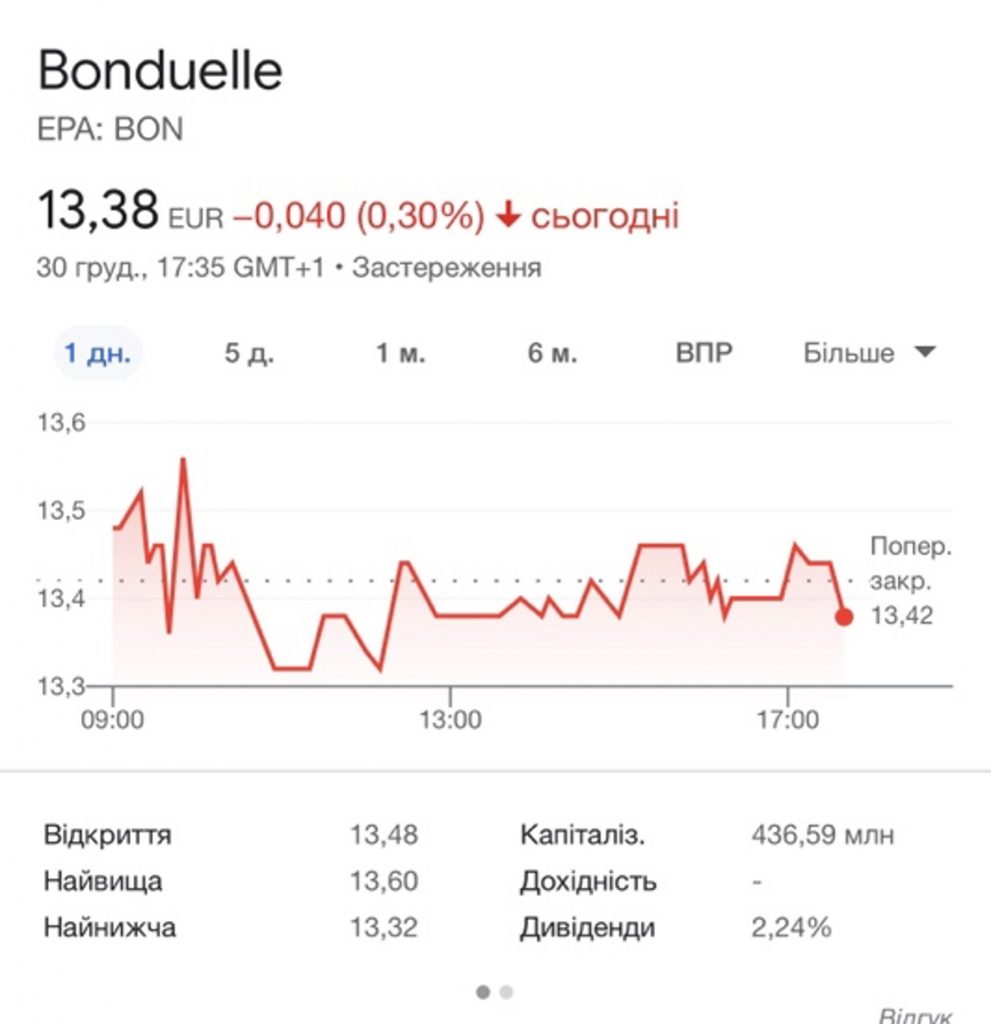Open the Застереження disclaimer link
Screen dimensions: 991x1024
click(x=447, y=268)
